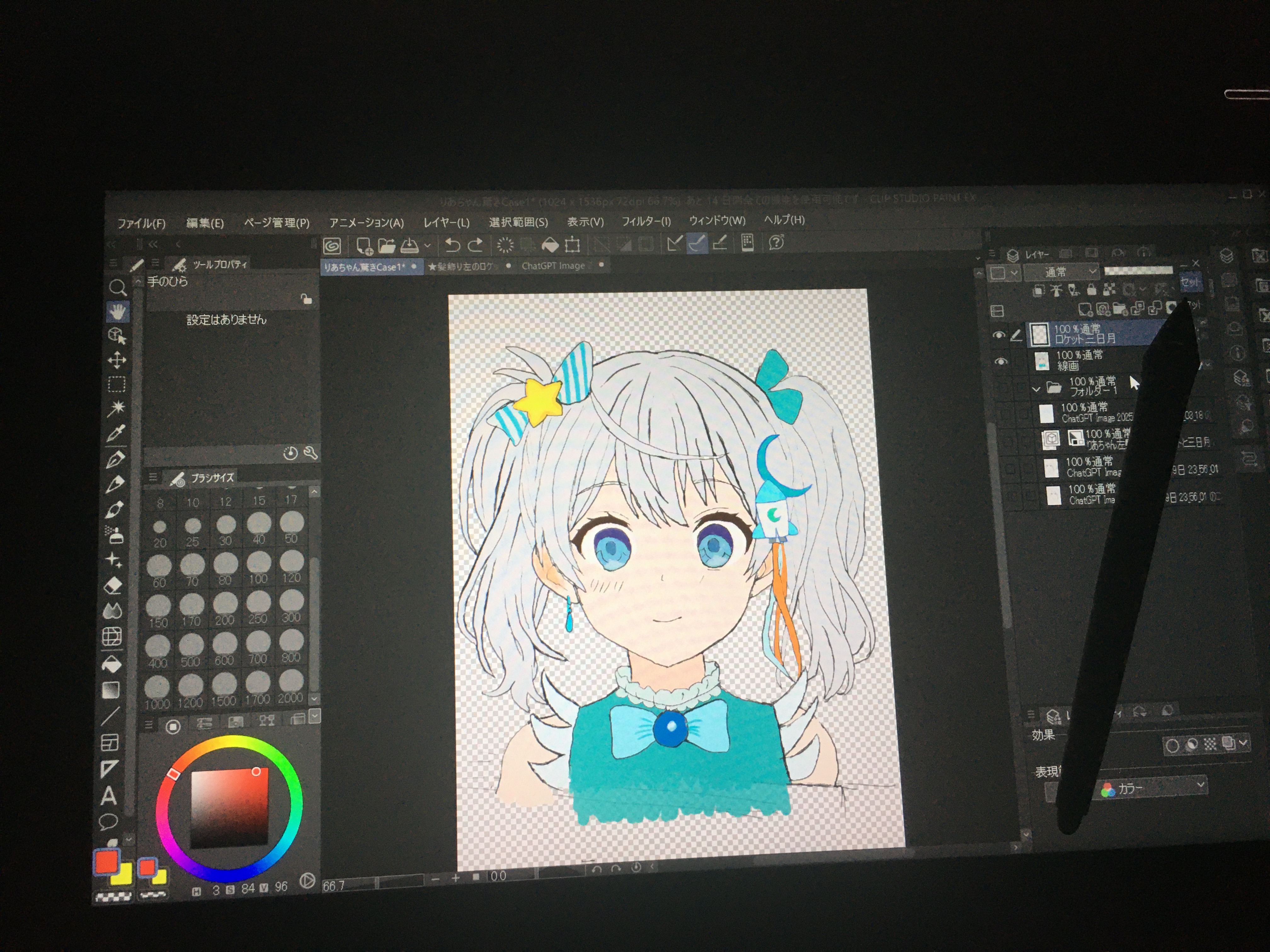Click the New Raster Layer icon

point(1085,310)
